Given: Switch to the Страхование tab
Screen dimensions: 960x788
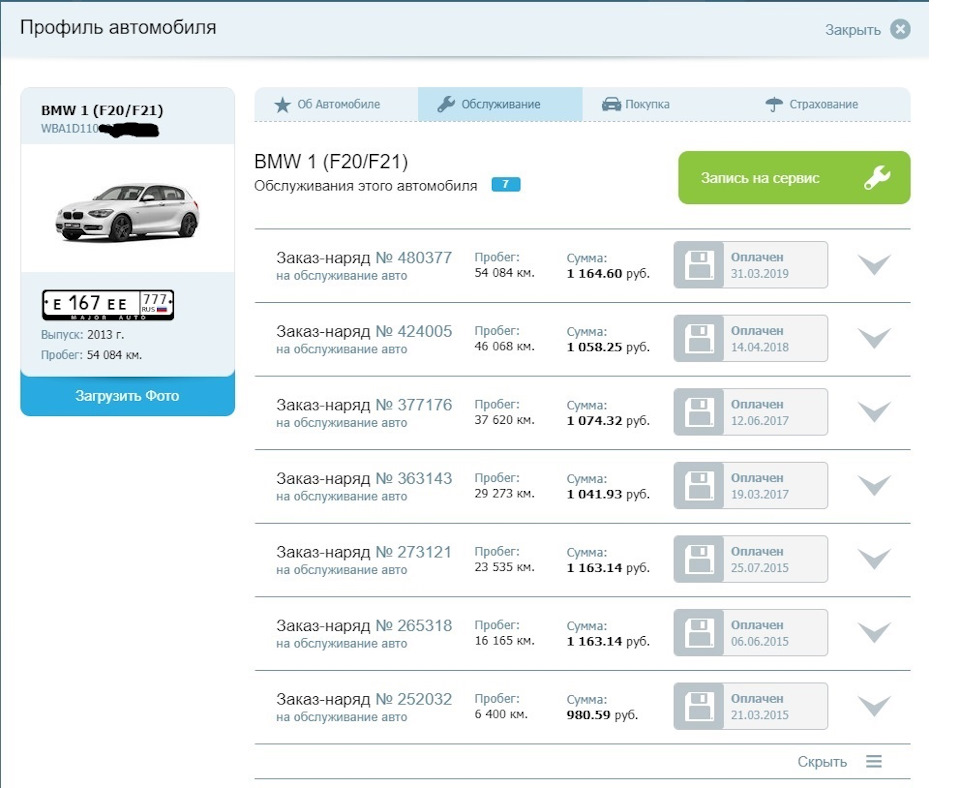Looking at the screenshot, I should [823, 105].
